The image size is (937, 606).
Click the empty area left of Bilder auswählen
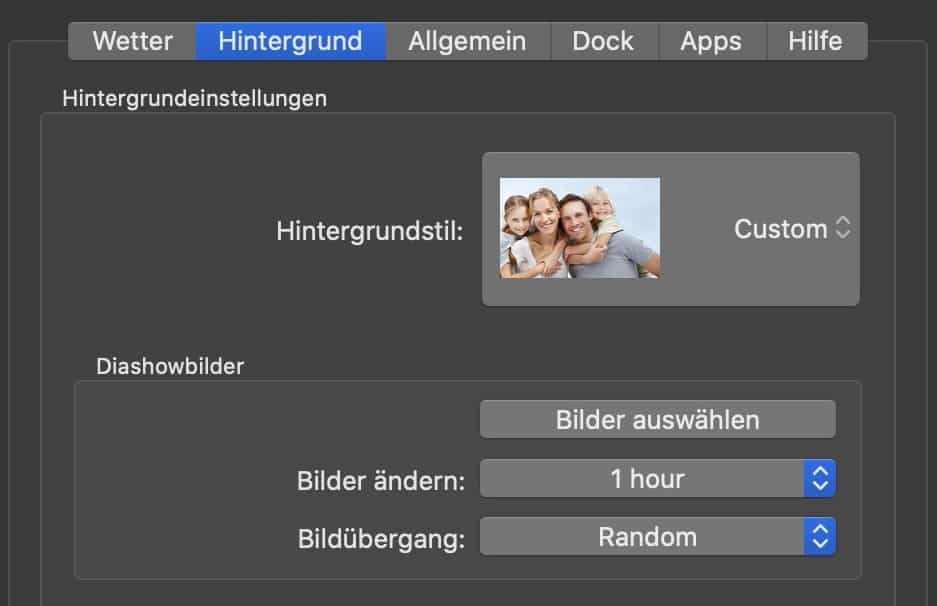tap(280, 420)
